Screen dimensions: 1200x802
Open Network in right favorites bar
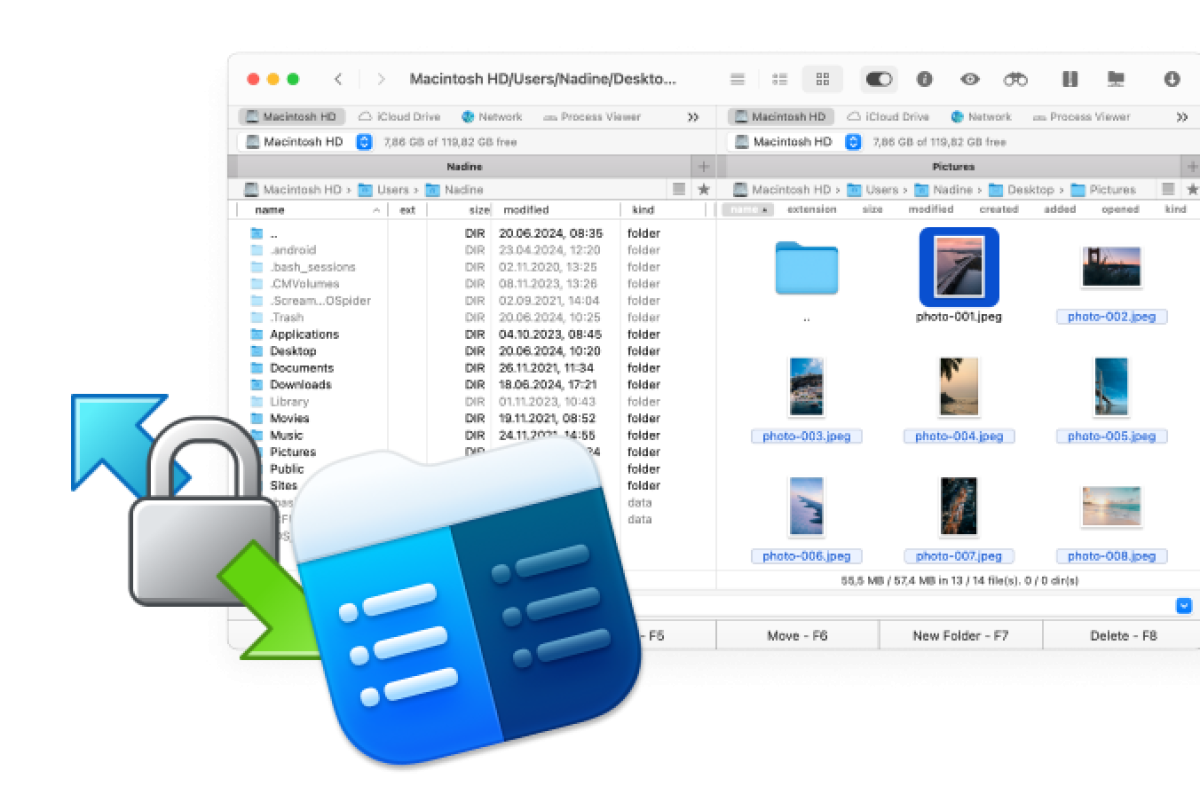click(981, 117)
